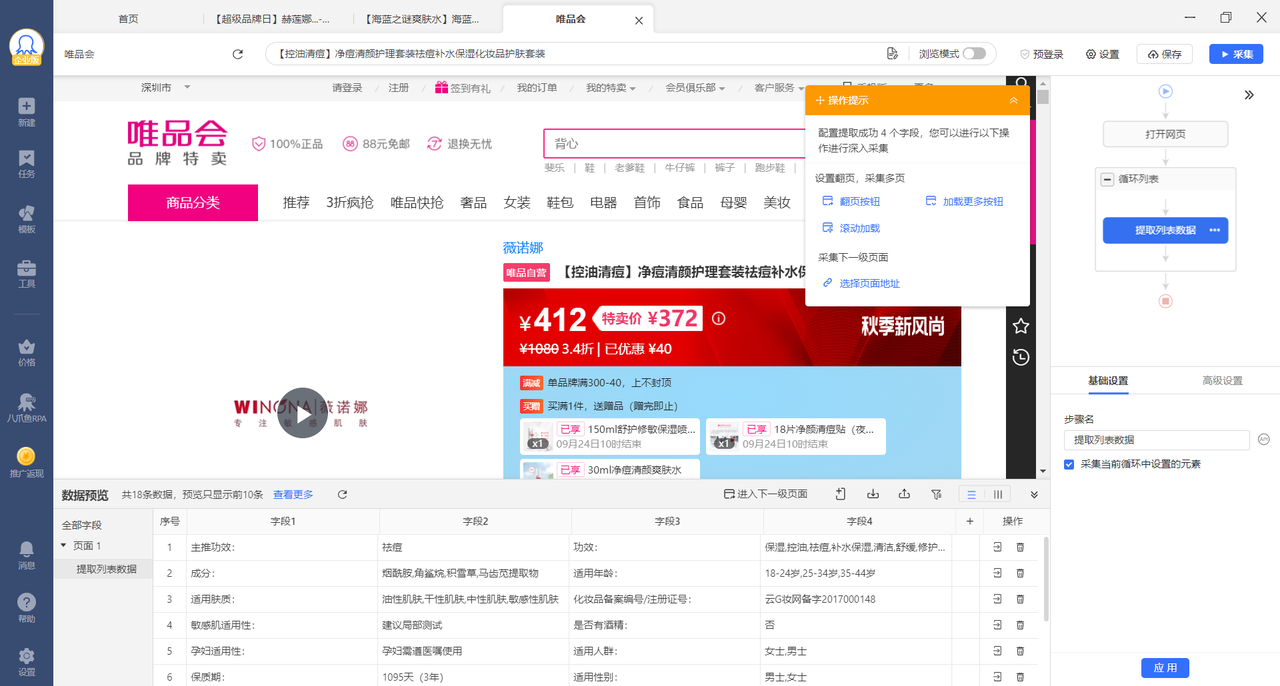
Task: Open 推广返现 in the sidebar
Action: (26, 462)
